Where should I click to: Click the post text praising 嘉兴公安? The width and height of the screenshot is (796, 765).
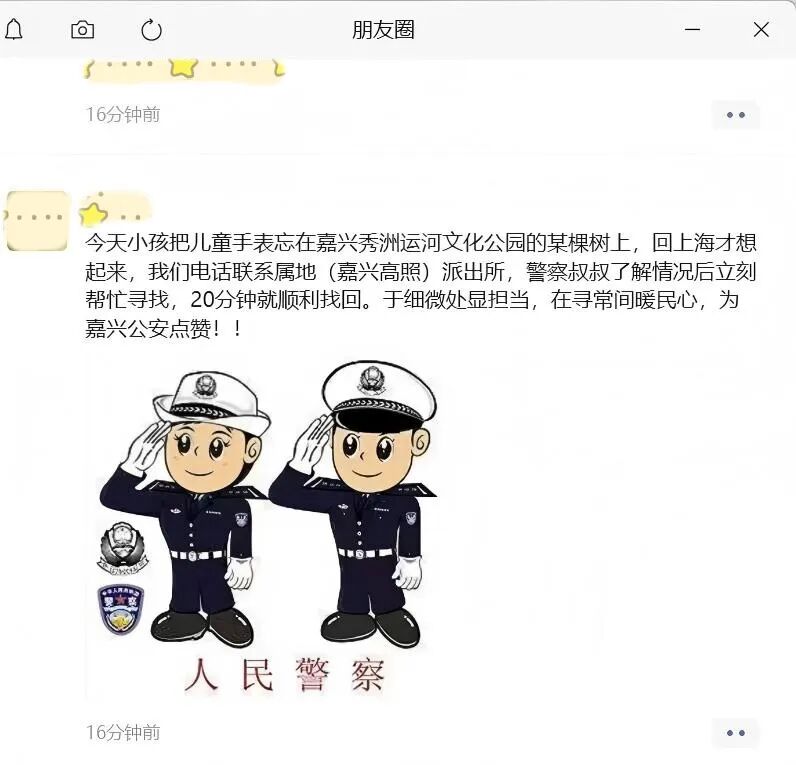point(420,286)
